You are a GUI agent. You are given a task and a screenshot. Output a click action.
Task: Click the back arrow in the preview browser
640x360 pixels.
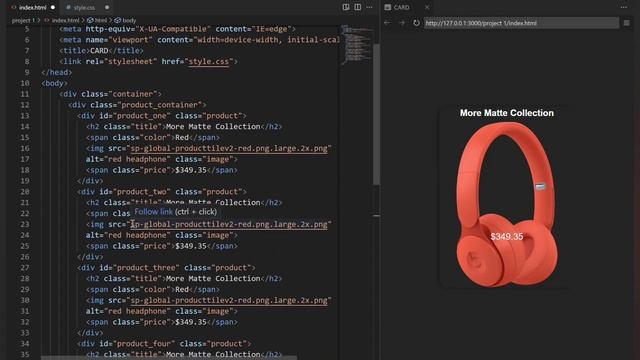[387, 23]
